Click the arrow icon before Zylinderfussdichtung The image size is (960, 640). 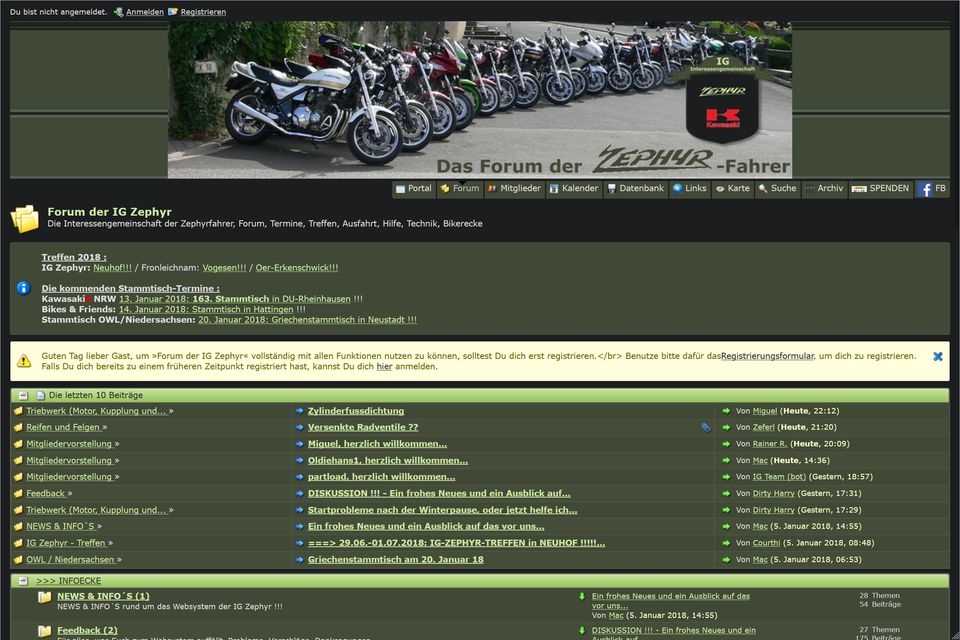(299, 411)
